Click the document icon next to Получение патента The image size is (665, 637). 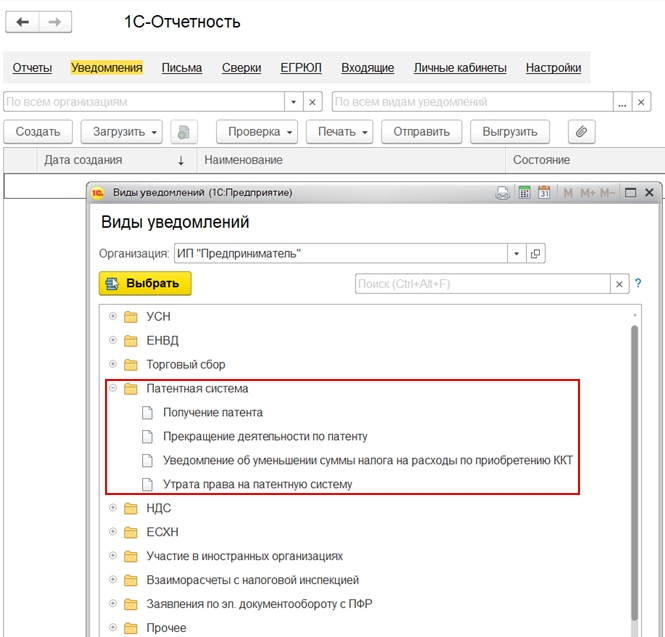coord(147,413)
